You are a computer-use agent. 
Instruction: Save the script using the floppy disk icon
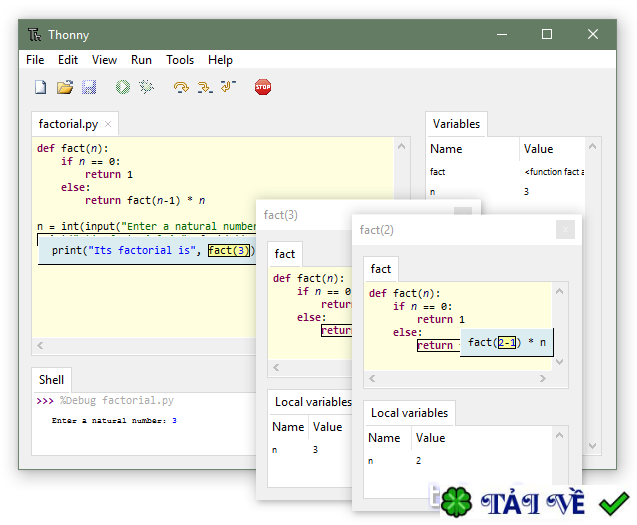[x=89, y=88]
